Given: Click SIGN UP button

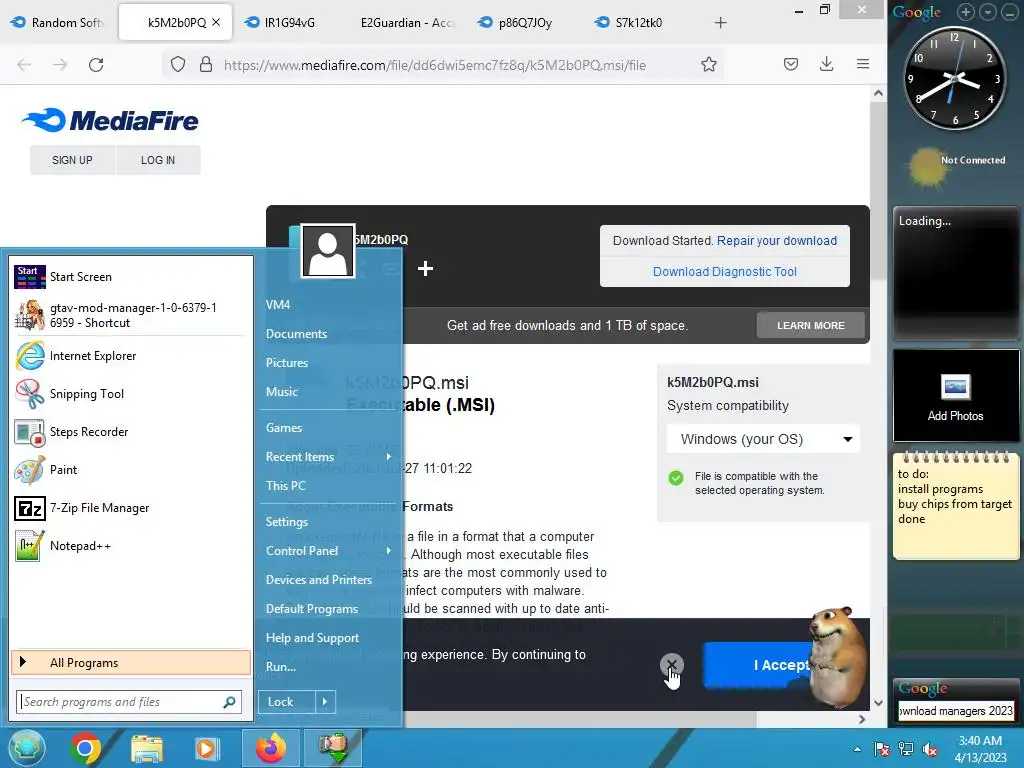Looking at the screenshot, I should (x=72, y=160).
